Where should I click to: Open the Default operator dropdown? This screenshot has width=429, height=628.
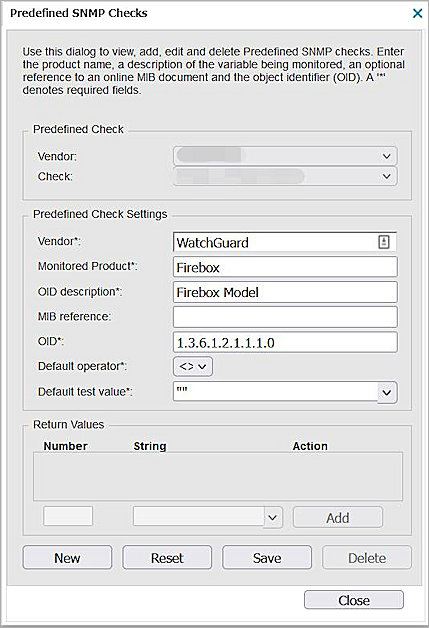pyautogui.click(x=193, y=366)
